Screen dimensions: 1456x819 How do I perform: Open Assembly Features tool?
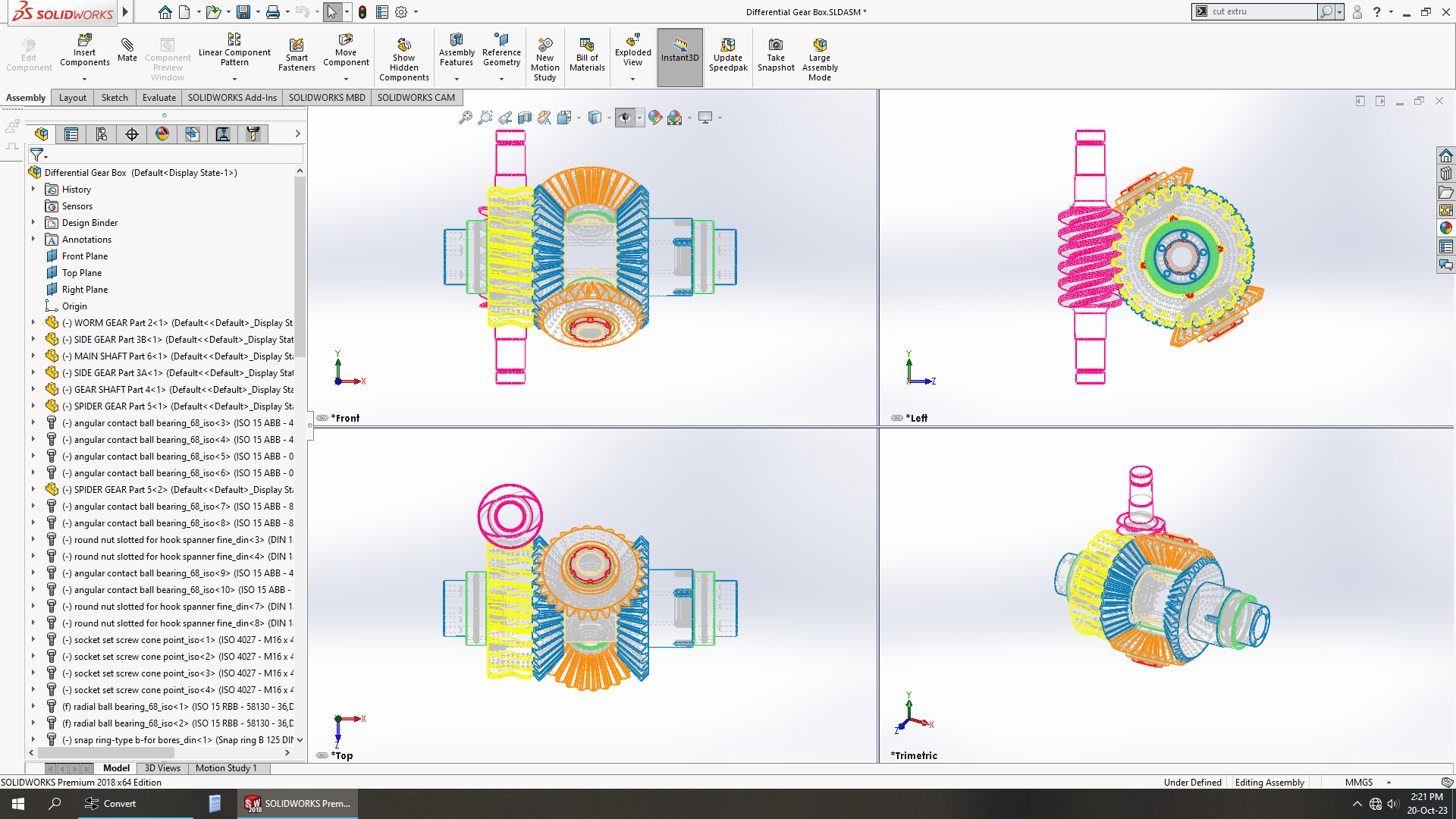click(x=457, y=50)
